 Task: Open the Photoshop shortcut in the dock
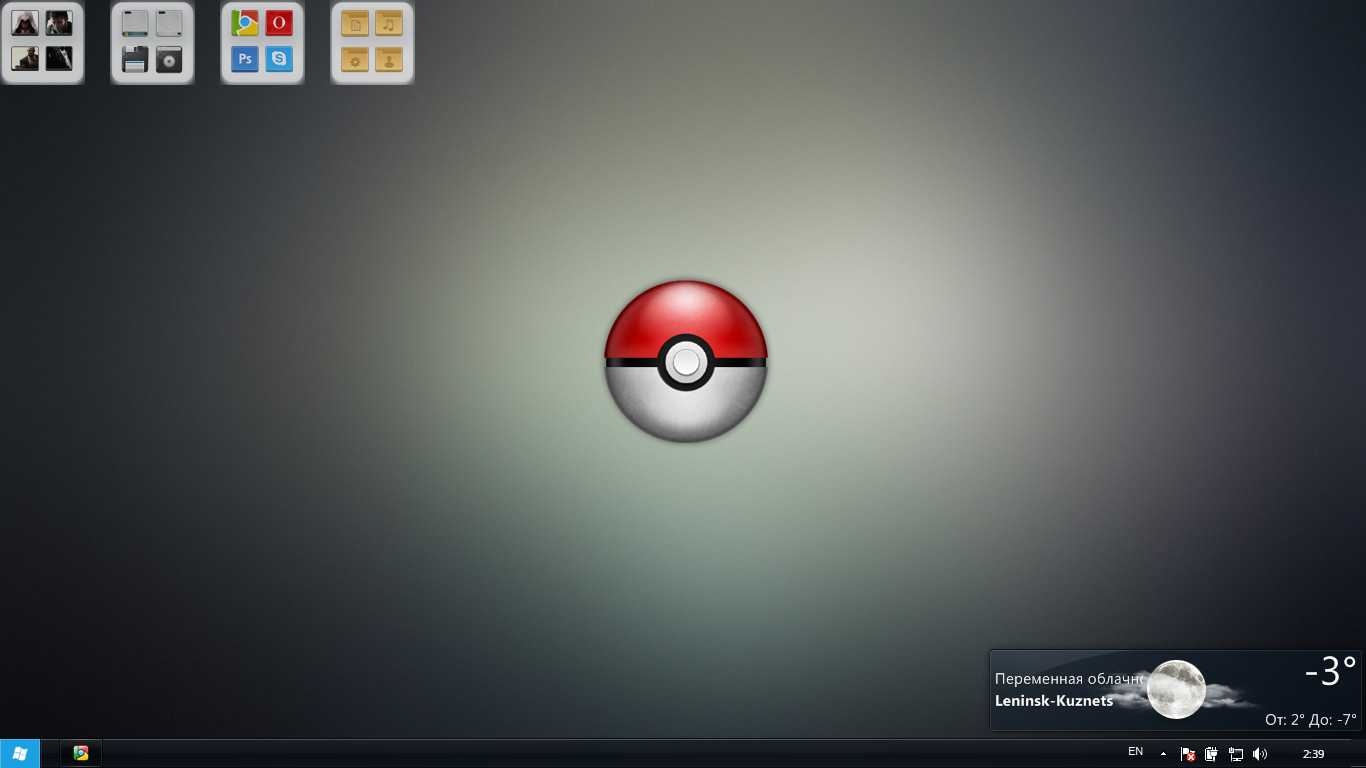pyautogui.click(x=245, y=59)
